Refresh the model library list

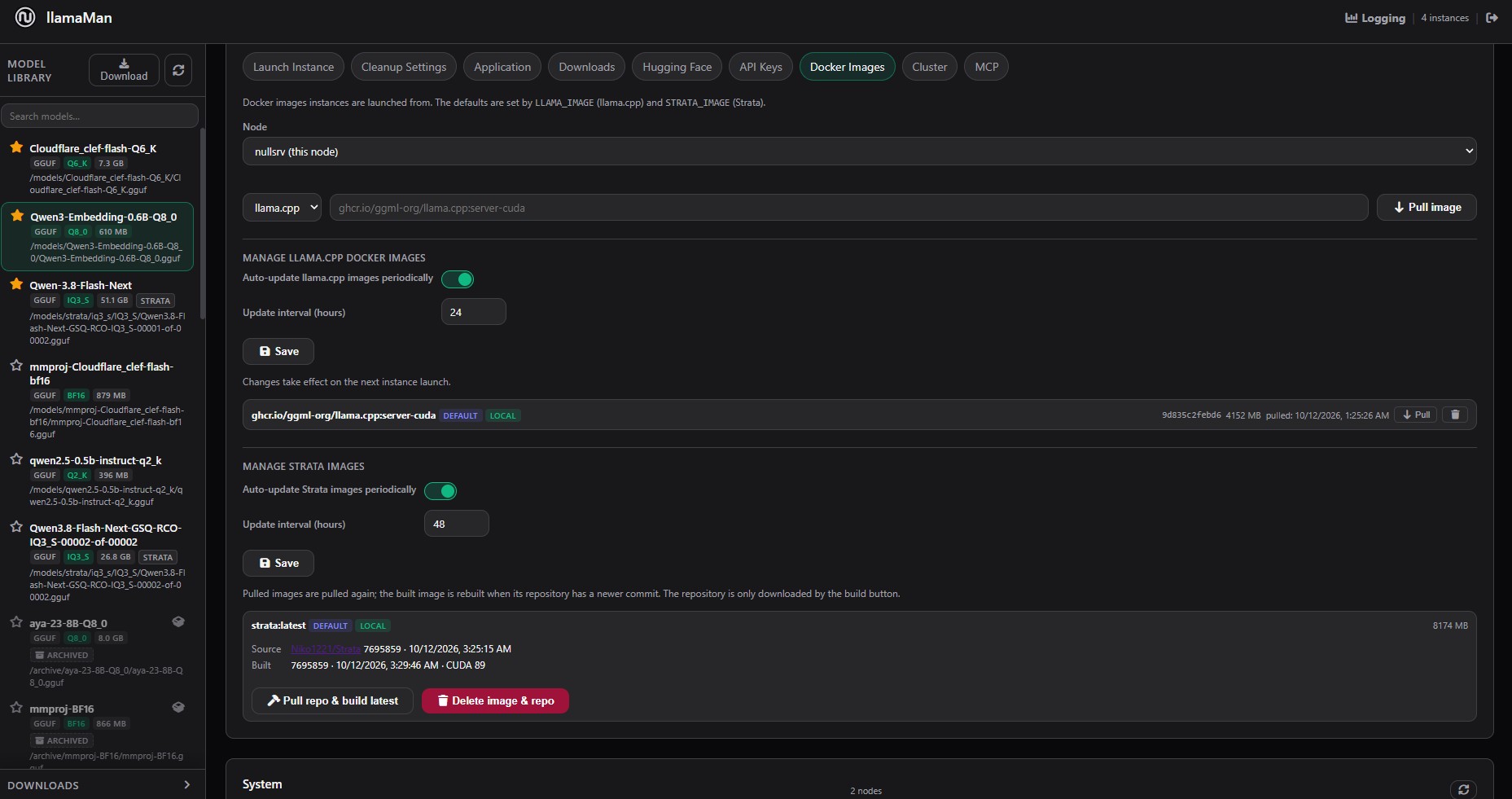point(178,70)
